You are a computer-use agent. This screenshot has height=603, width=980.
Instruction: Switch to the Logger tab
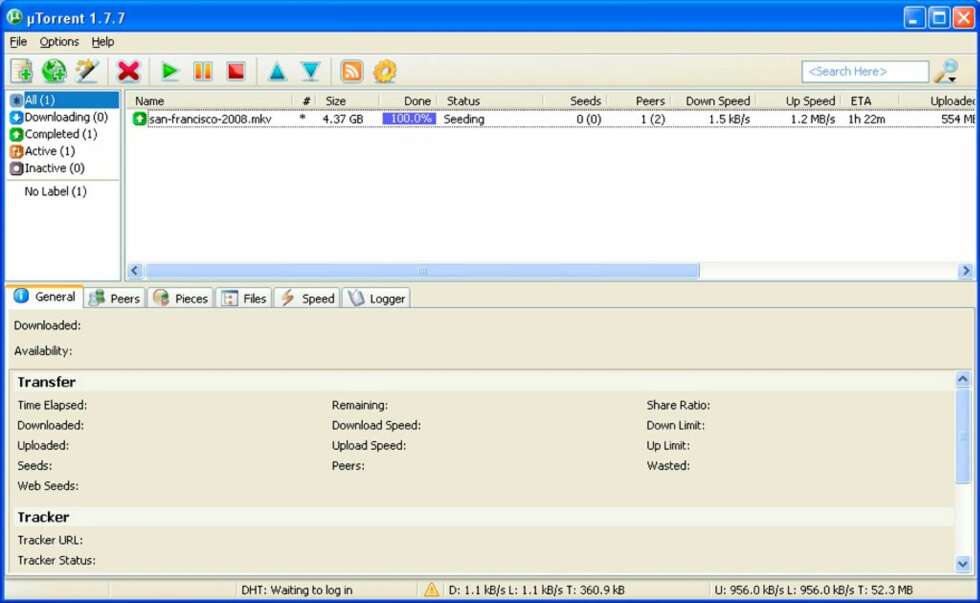pos(377,299)
